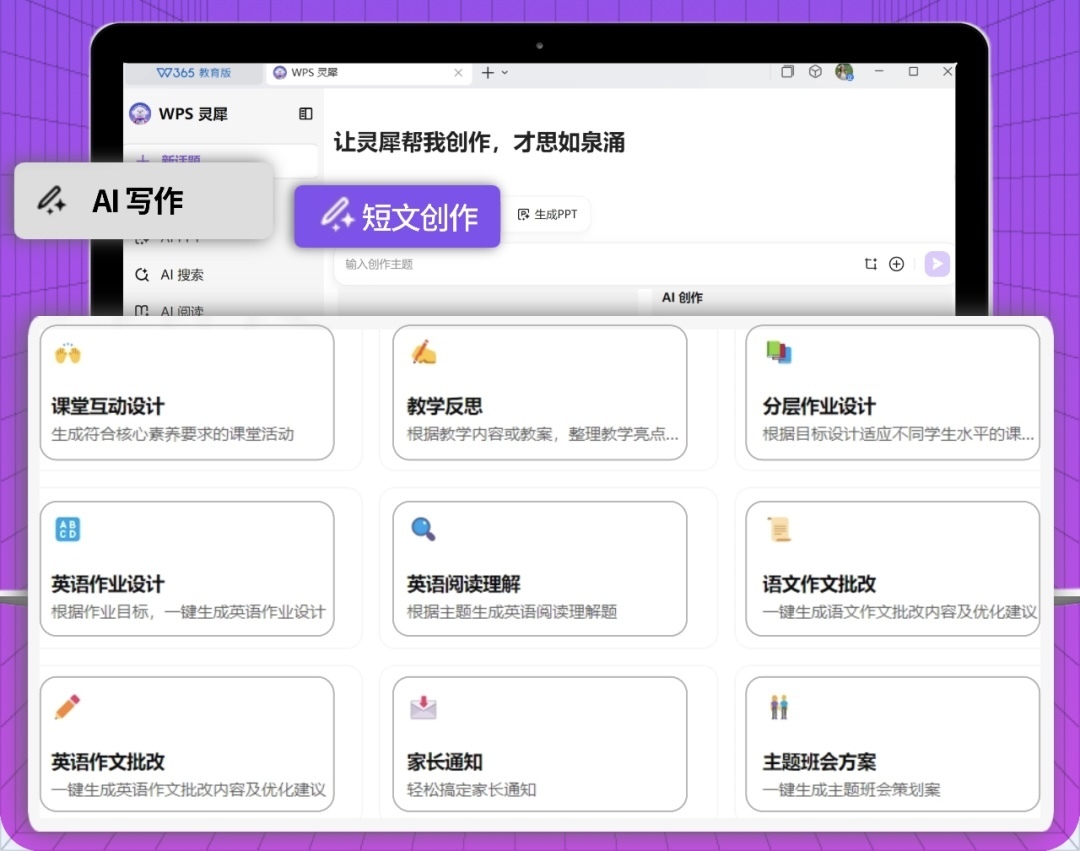Click the 生成PPT button

(548, 215)
